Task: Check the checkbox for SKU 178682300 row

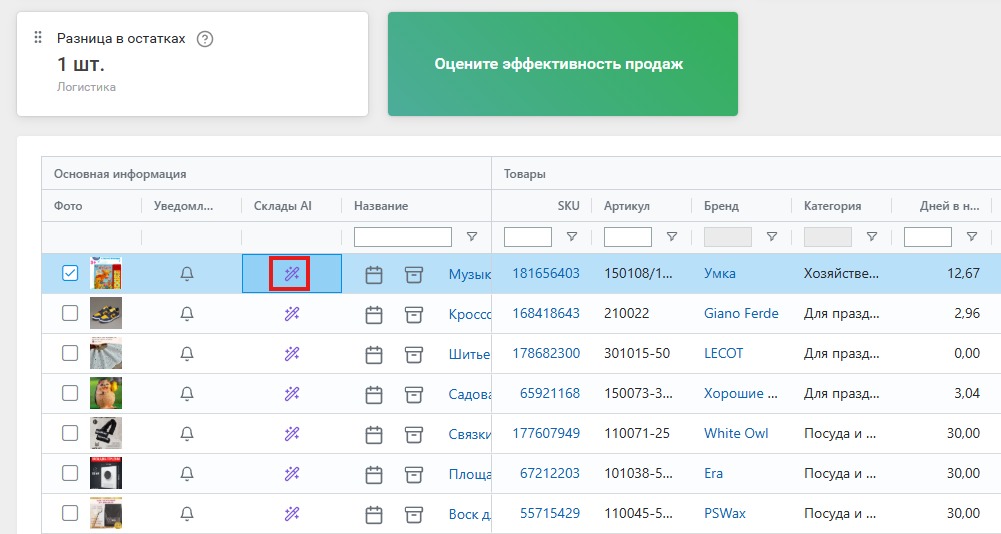Action: [70, 353]
